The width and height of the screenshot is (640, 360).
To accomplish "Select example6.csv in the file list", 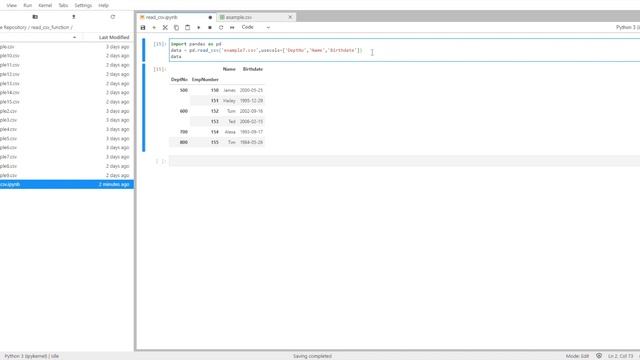I will tap(67, 148).
